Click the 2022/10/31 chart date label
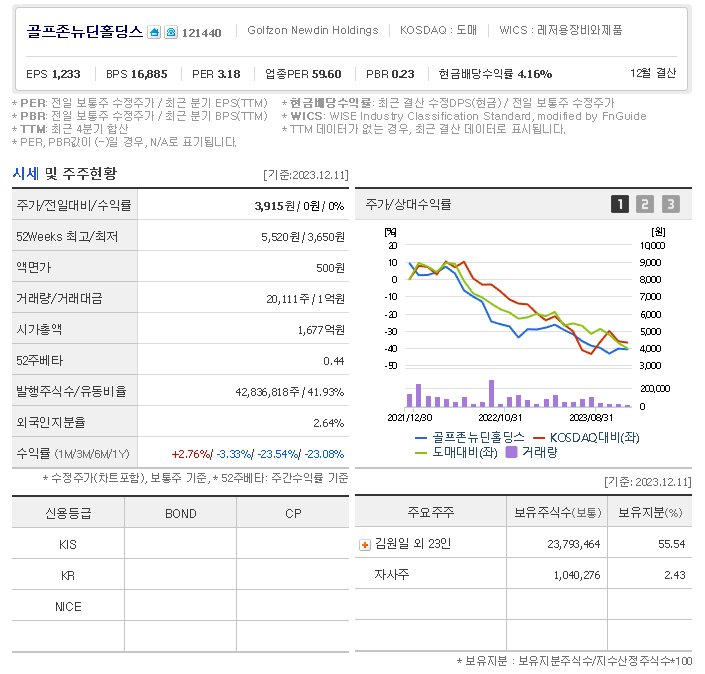 click(500, 418)
